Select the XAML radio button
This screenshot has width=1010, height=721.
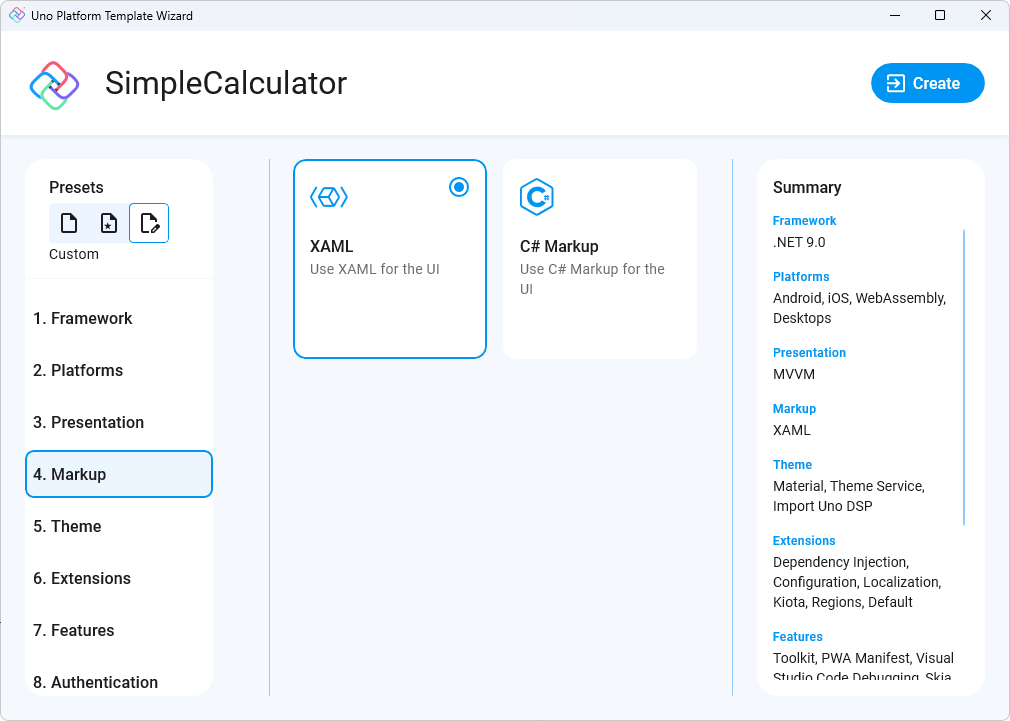tap(458, 187)
